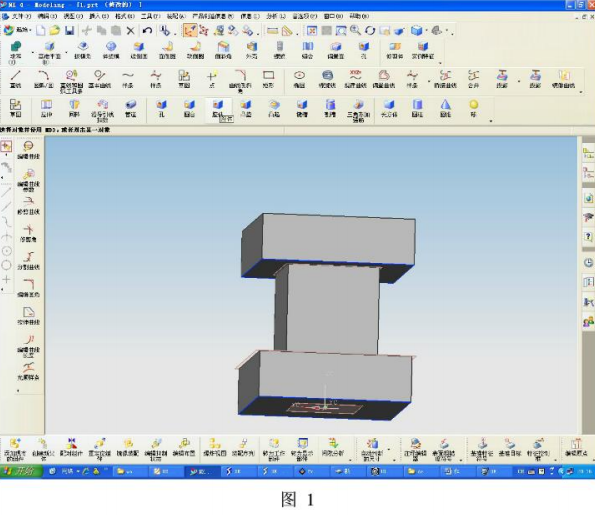Open the 视图 (View) menu
595x515 pixels.
(x=73, y=16)
